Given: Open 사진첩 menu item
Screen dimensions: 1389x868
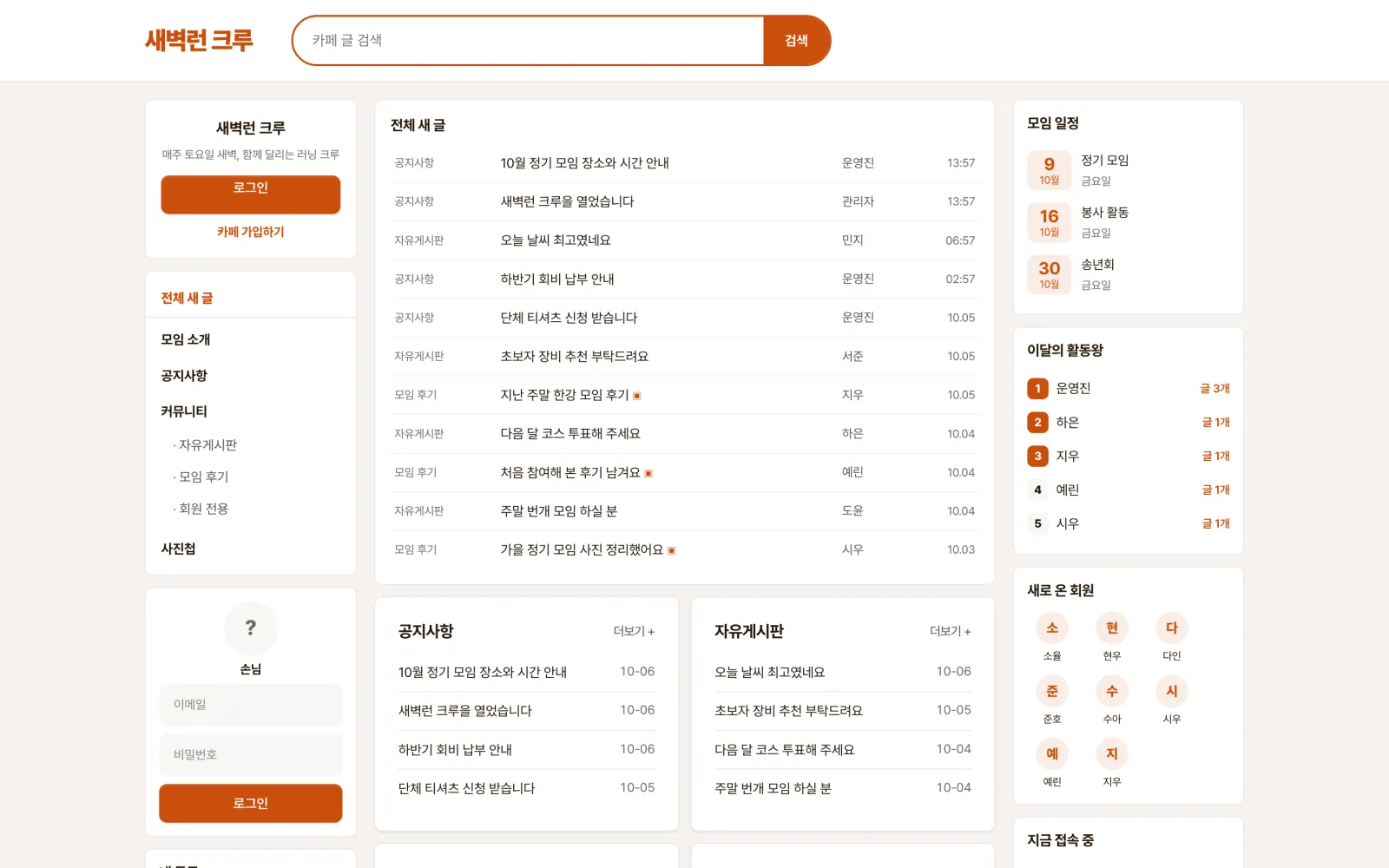Looking at the screenshot, I should click(178, 549).
